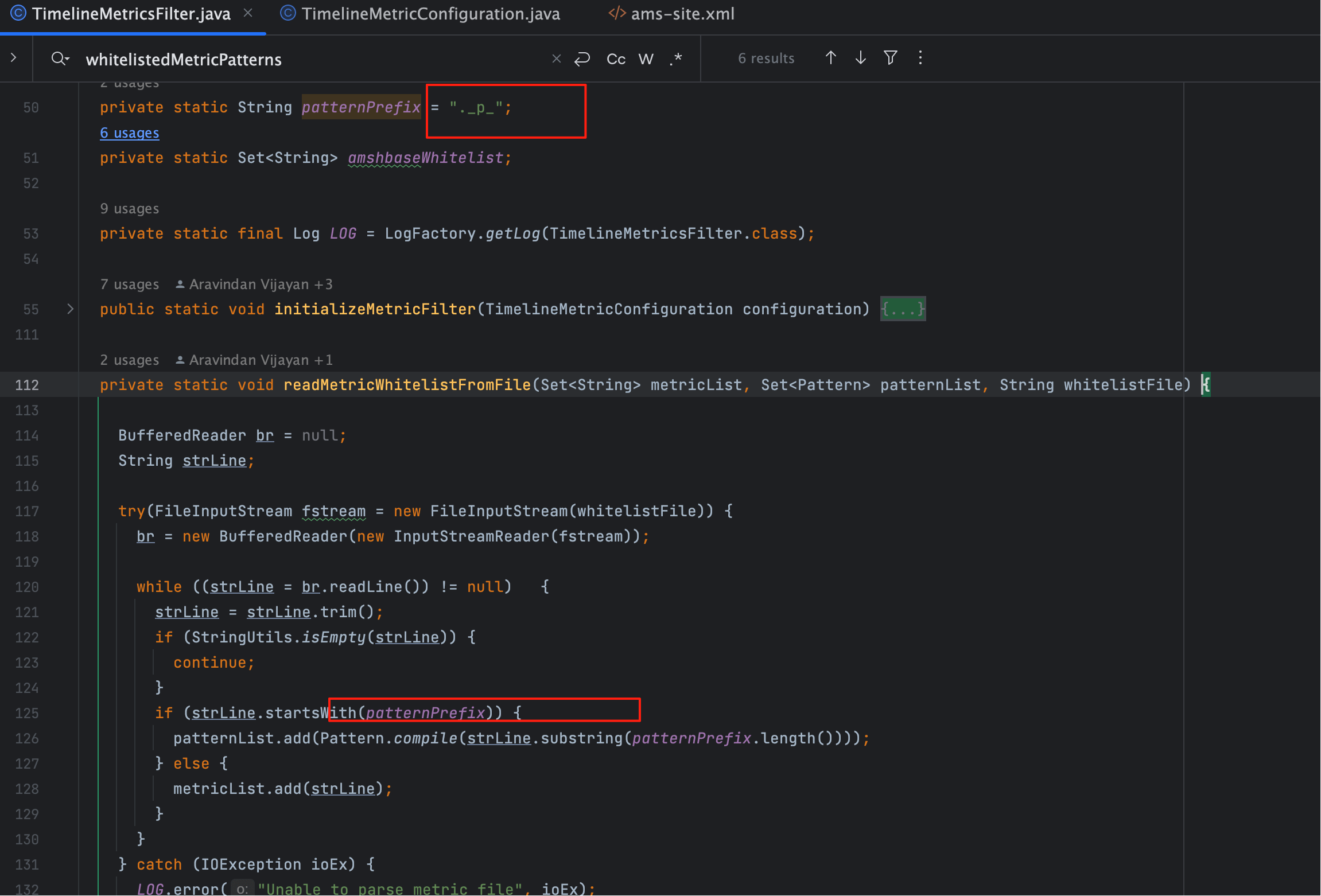1321x896 pixels.
Task: Go to next search occurrence
Action: click(860, 58)
